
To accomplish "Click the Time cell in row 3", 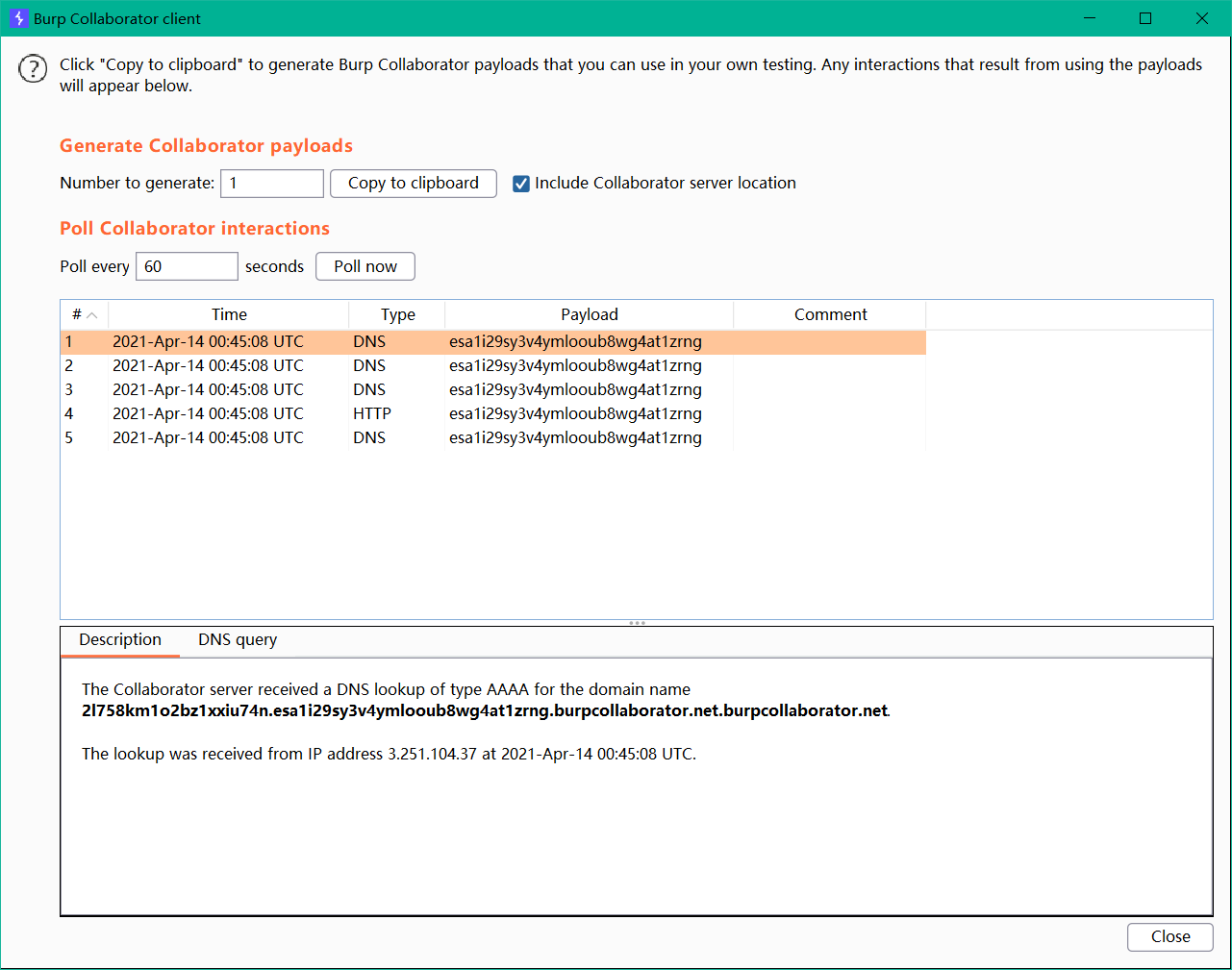I will click(x=229, y=390).
